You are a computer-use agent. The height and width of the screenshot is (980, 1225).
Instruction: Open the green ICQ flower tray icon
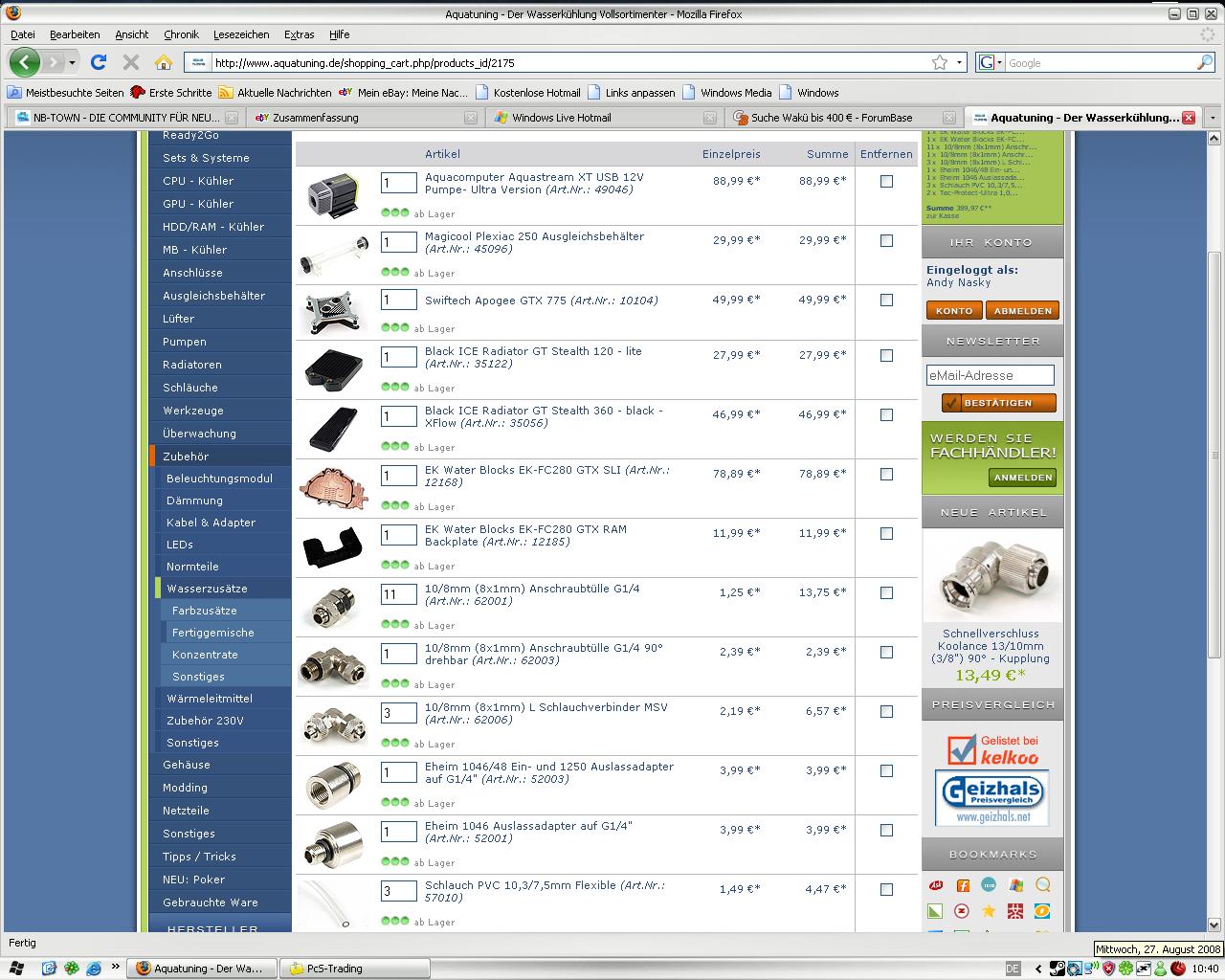point(1126,969)
